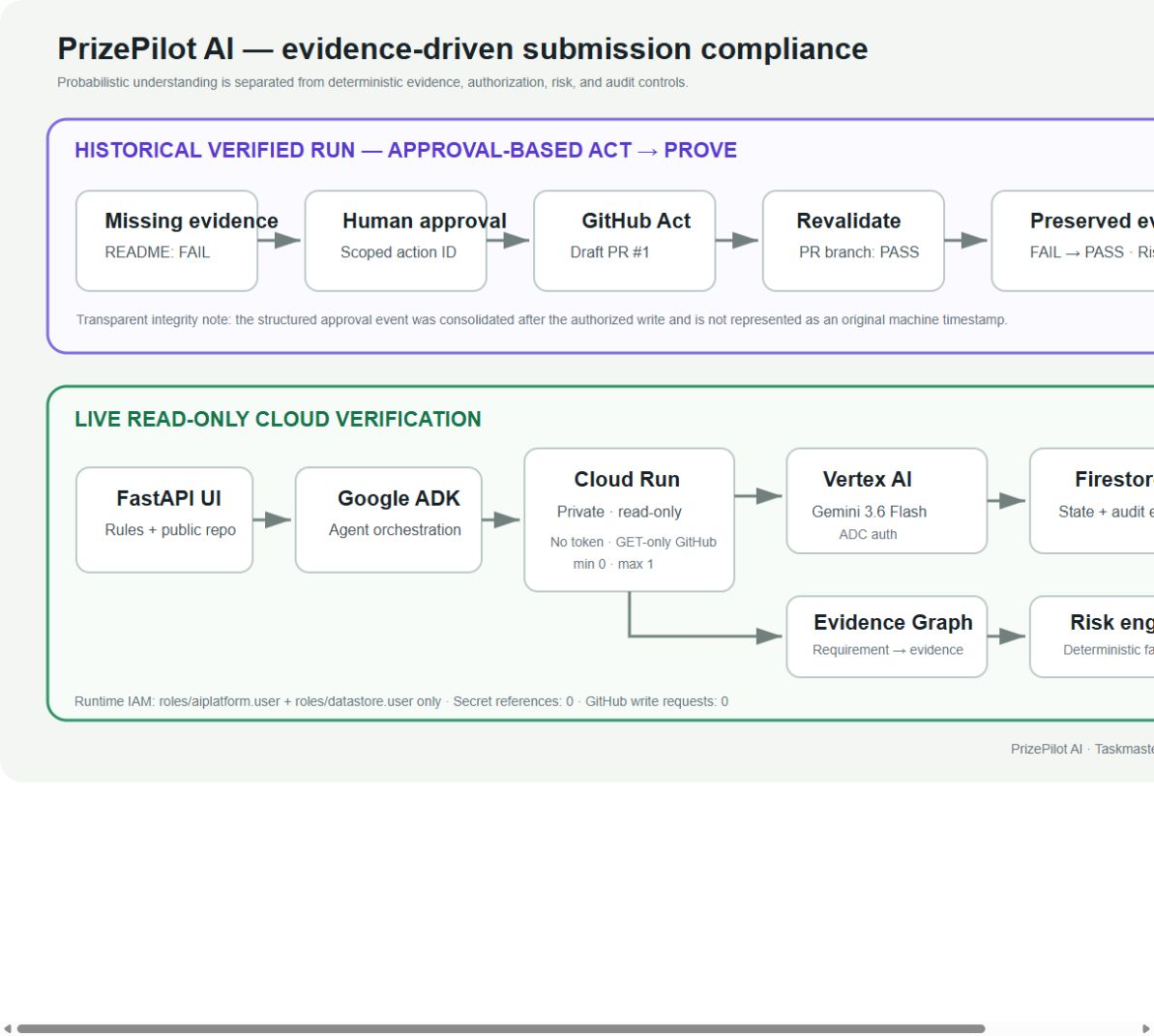The width and height of the screenshot is (1154, 1036).
Task: Click the horizontal scrollbar thumb
Action: [x=501, y=1028]
